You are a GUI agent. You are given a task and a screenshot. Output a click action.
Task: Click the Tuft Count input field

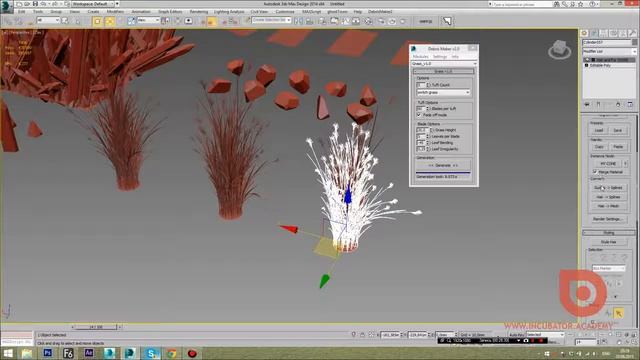[x=421, y=85]
